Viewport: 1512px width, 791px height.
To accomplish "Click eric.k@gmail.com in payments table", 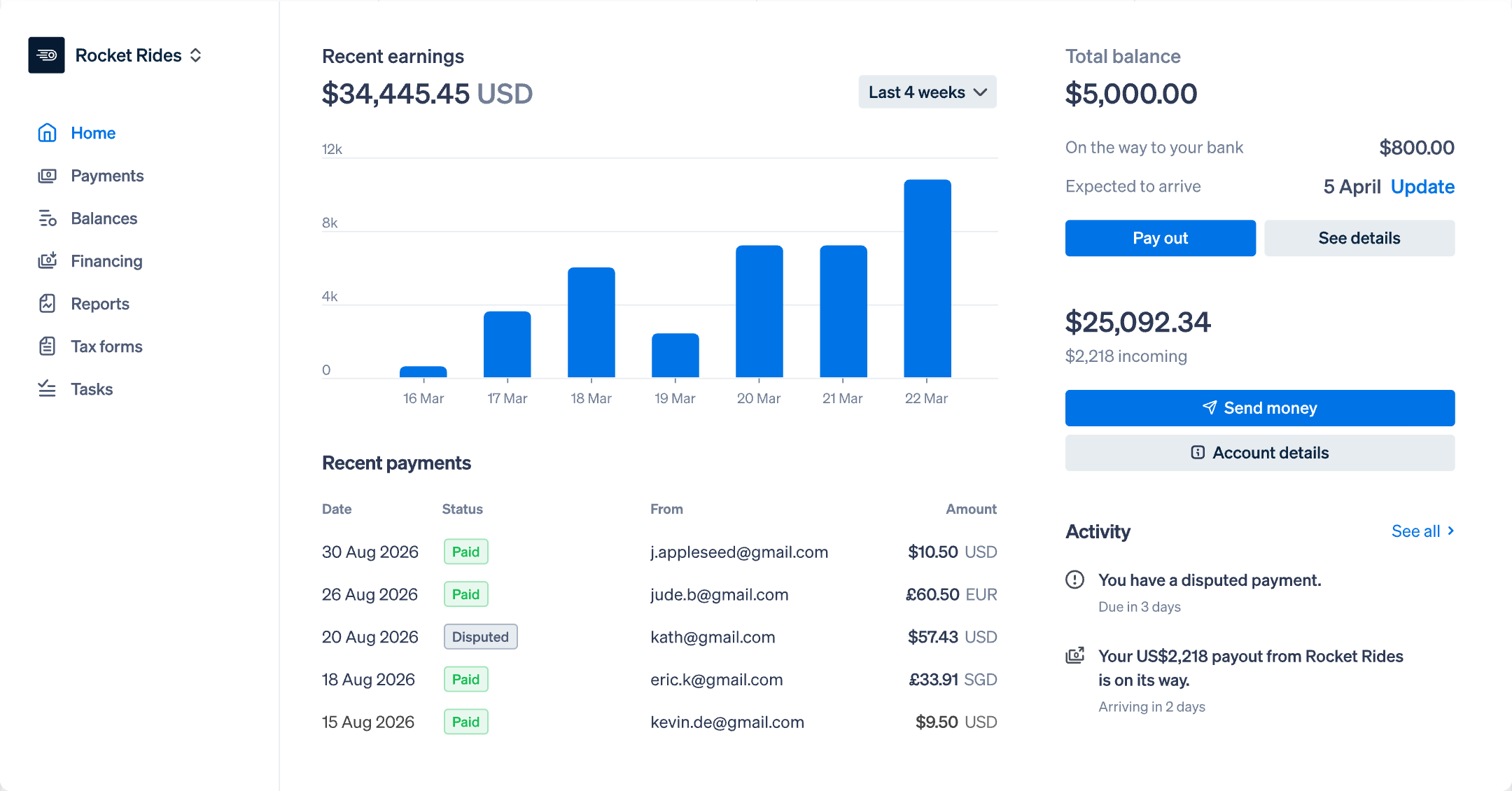I will [717, 680].
